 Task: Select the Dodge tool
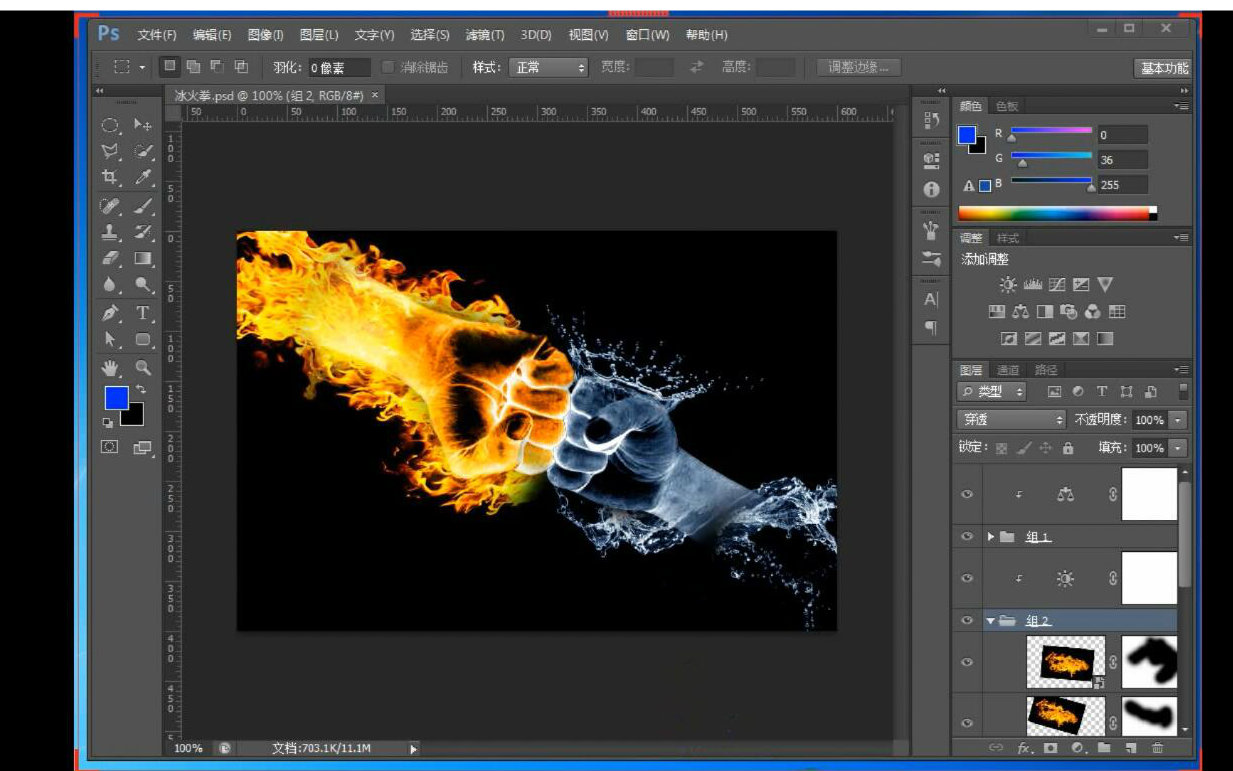(143, 285)
